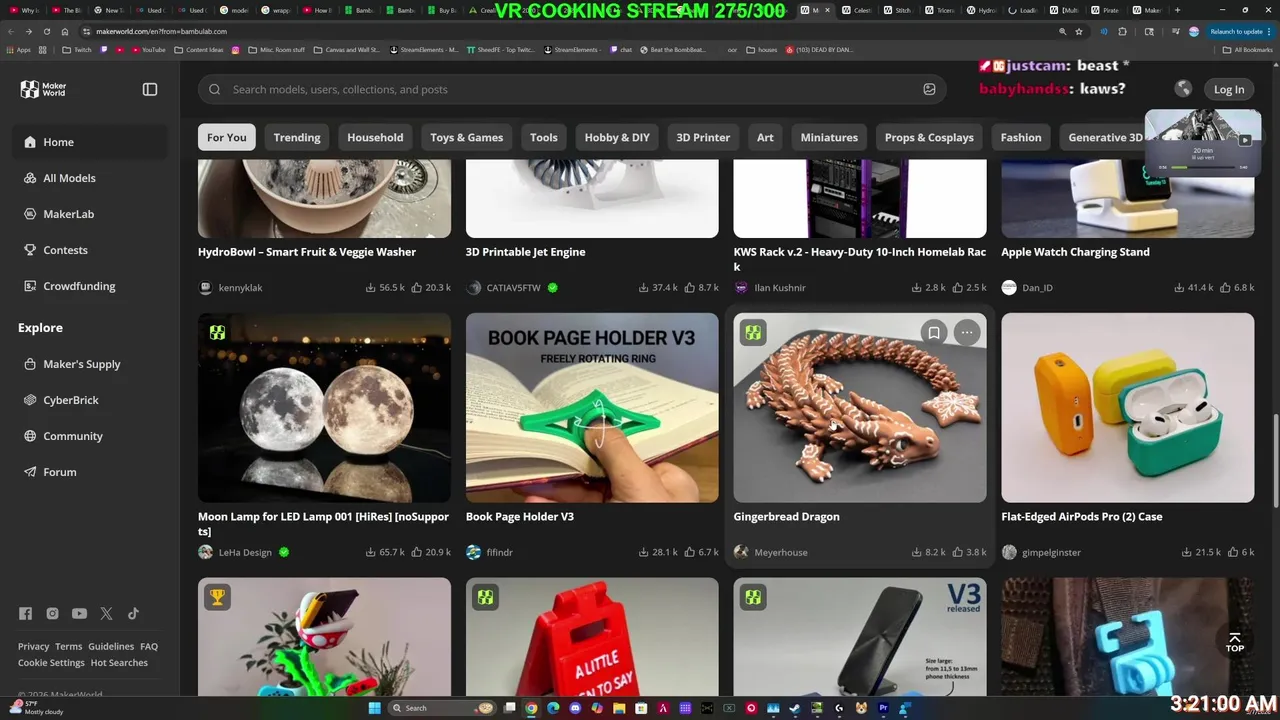Open the Apple Watch Charging Stand title
1280x720 pixels.
pyautogui.click(x=1076, y=252)
